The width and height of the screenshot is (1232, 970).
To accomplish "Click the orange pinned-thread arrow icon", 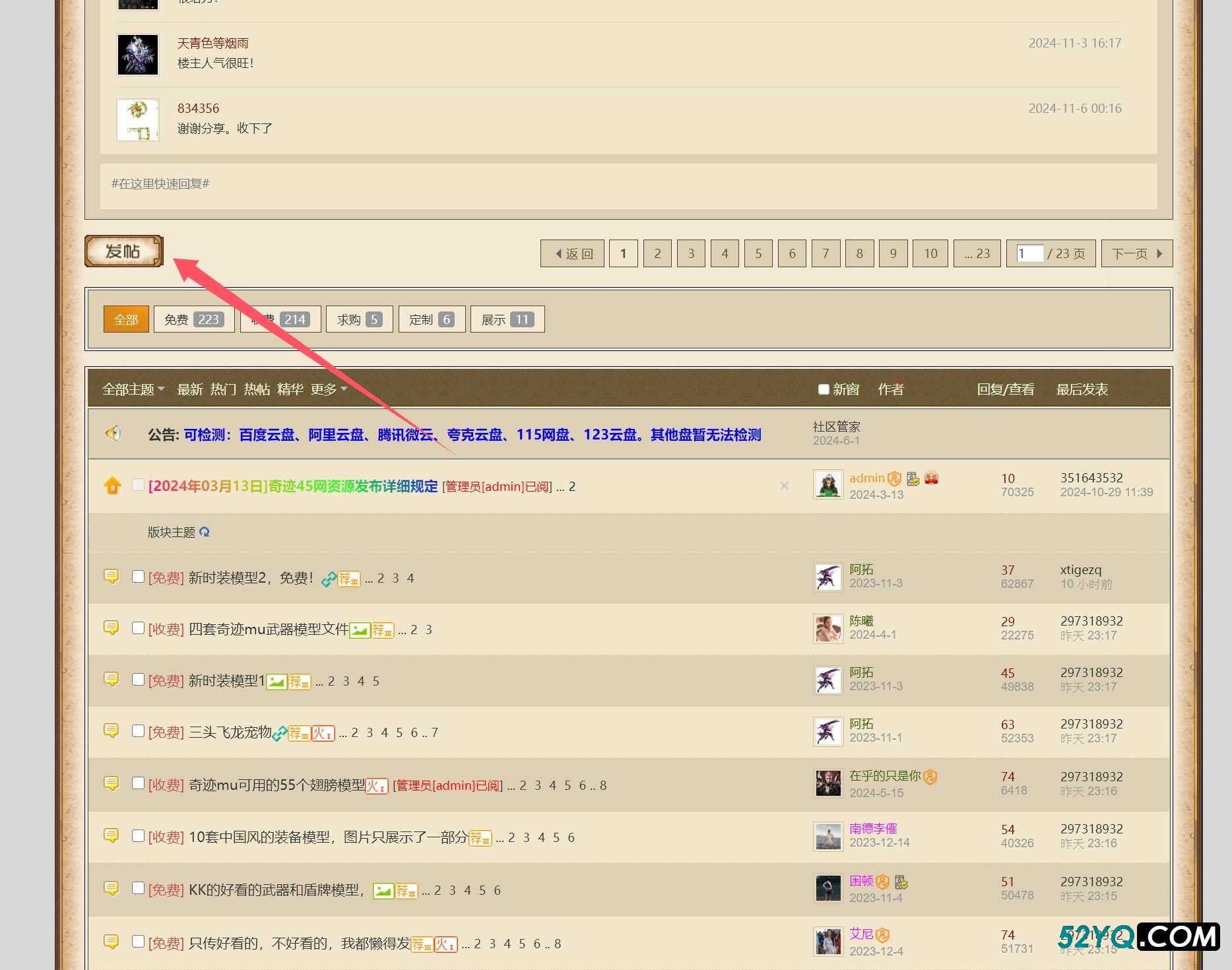I will (x=112, y=486).
